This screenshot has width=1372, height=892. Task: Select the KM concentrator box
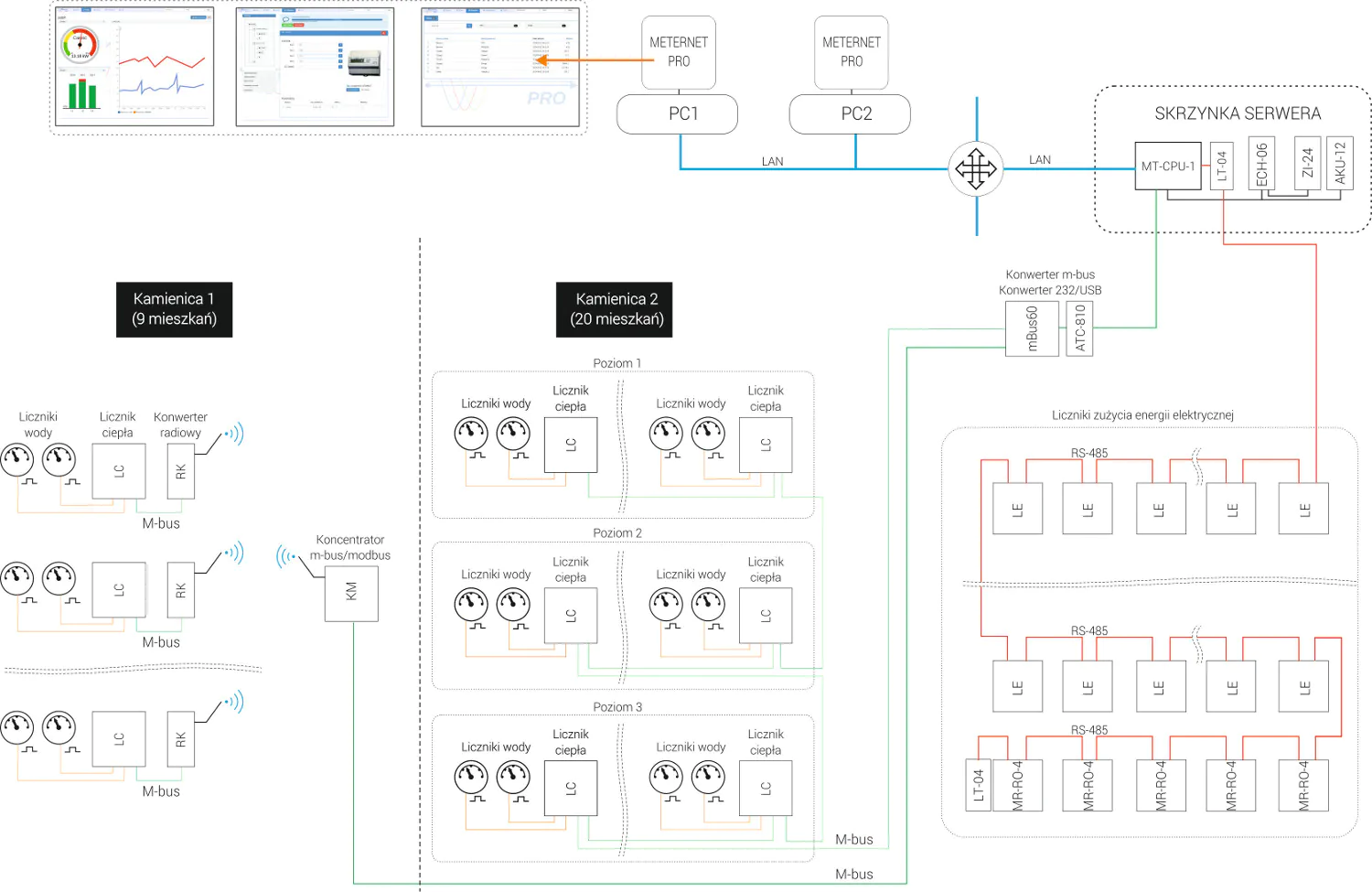(x=351, y=595)
